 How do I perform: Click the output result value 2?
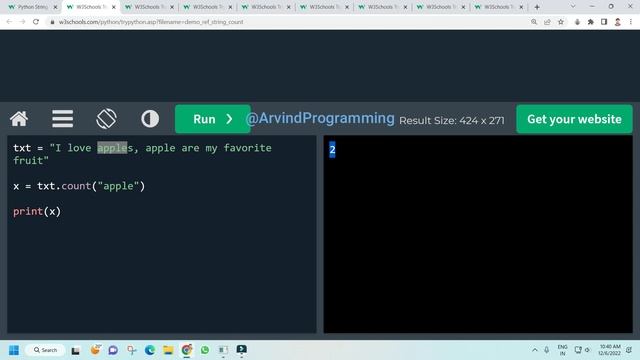click(332, 149)
